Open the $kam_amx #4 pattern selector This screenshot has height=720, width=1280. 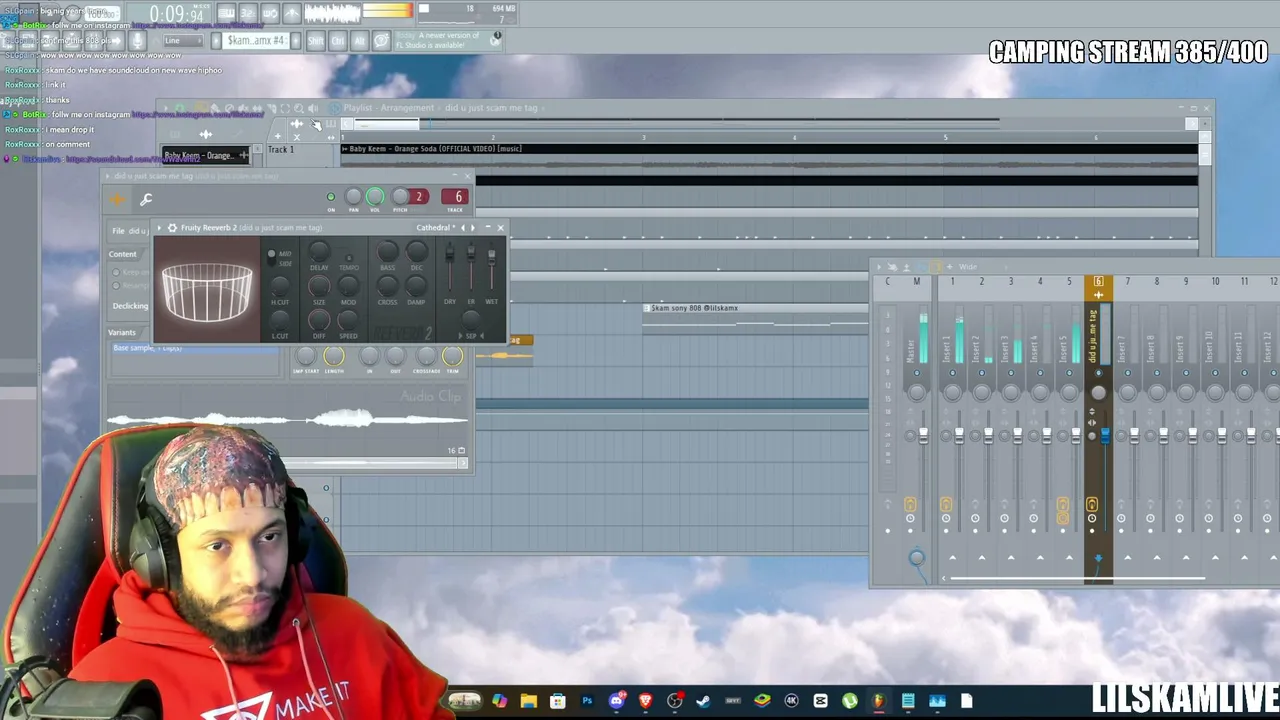(257, 41)
